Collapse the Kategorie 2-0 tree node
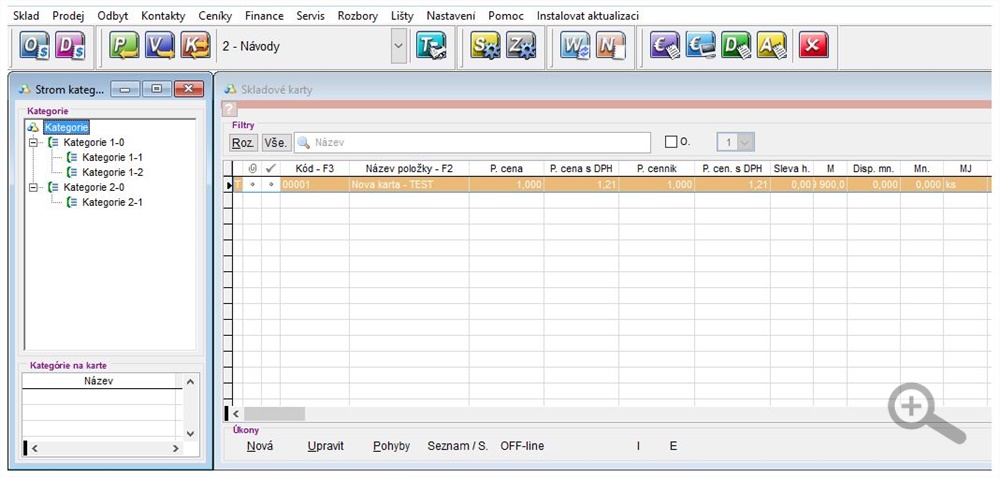The width and height of the screenshot is (1000, 477). click(33, 187)
